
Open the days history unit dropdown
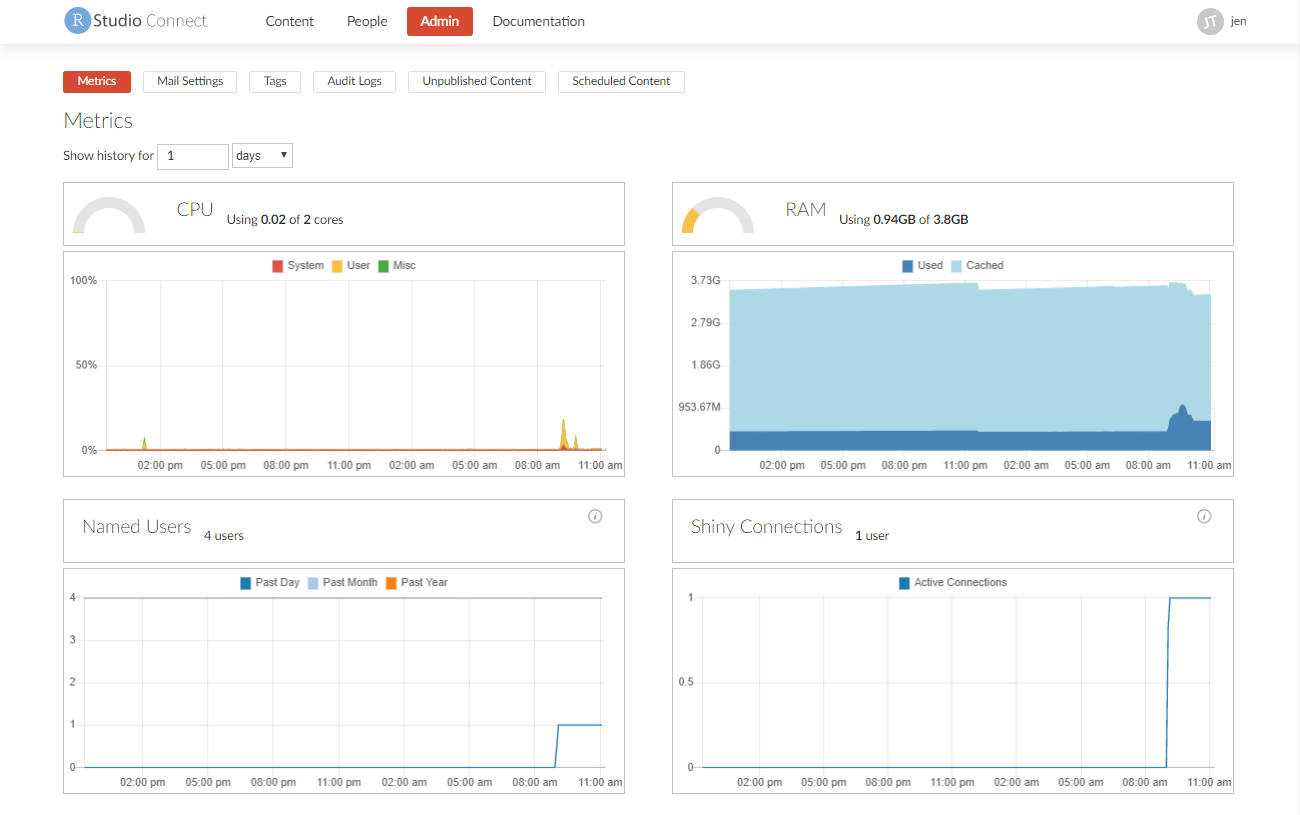pos(262,156)
